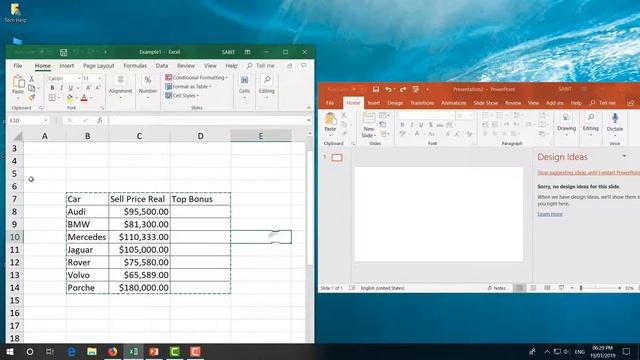
Task: Toggle Strikethrough in PowerPoint Font group
Action: click(440, 124)
